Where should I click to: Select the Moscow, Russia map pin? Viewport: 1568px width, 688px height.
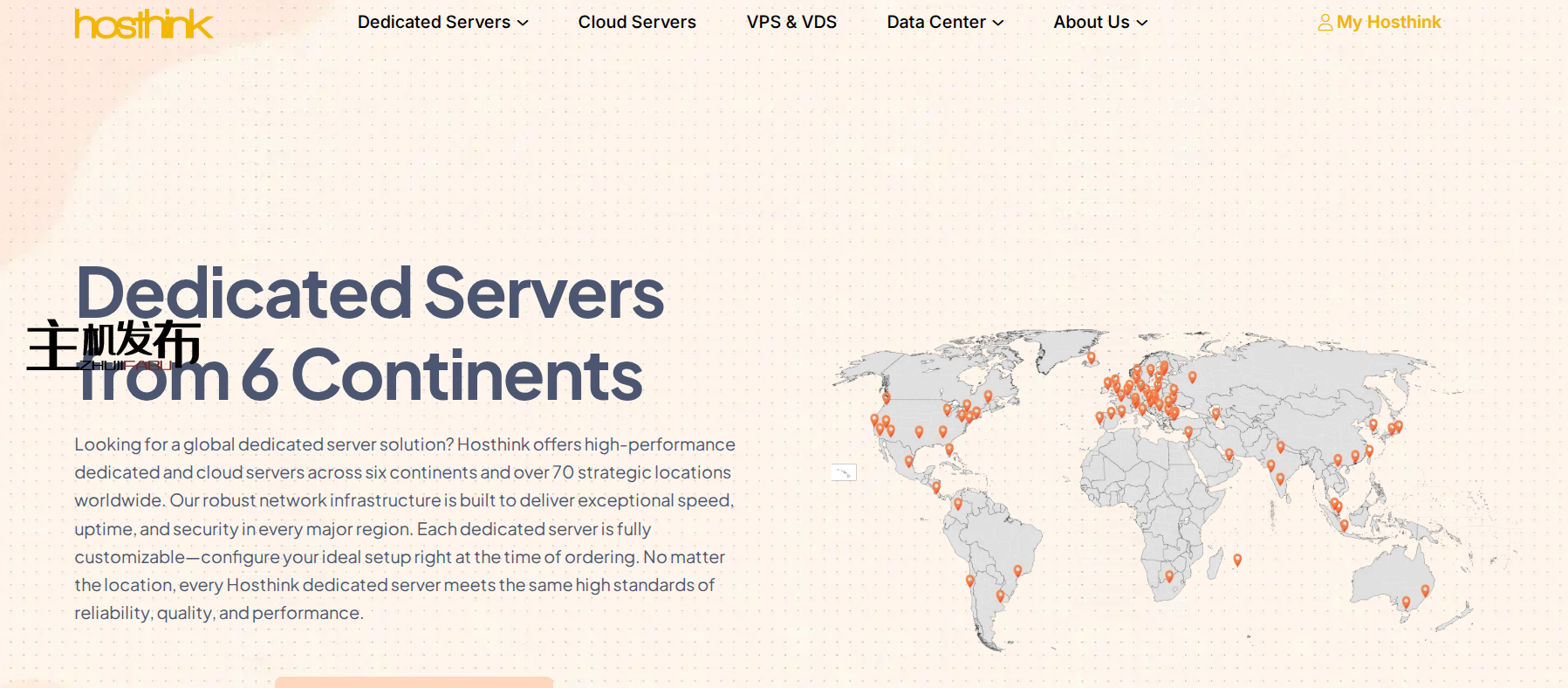click(x=1192, y=377)
